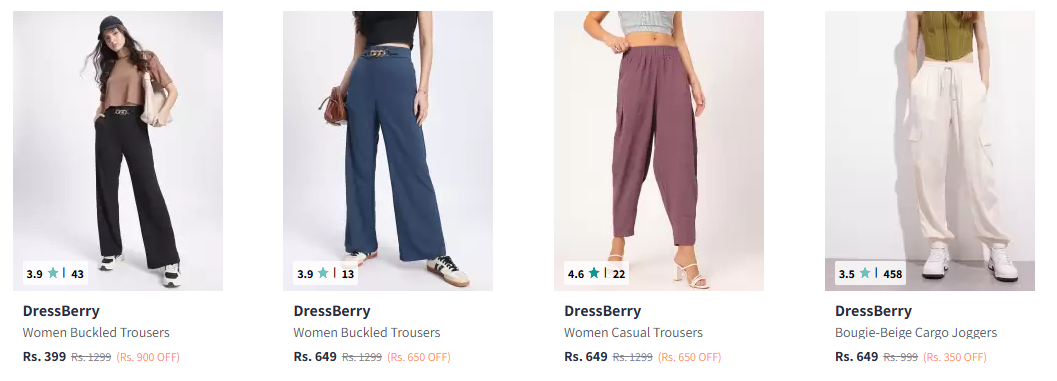Open the maroon casual trousers image

[659, 150]
